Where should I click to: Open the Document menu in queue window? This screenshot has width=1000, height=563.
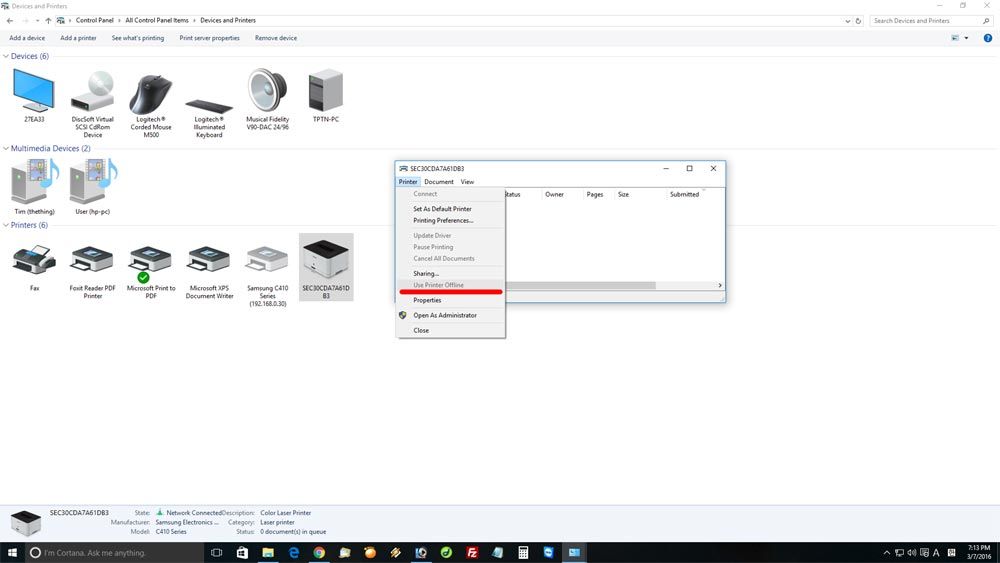439,182
